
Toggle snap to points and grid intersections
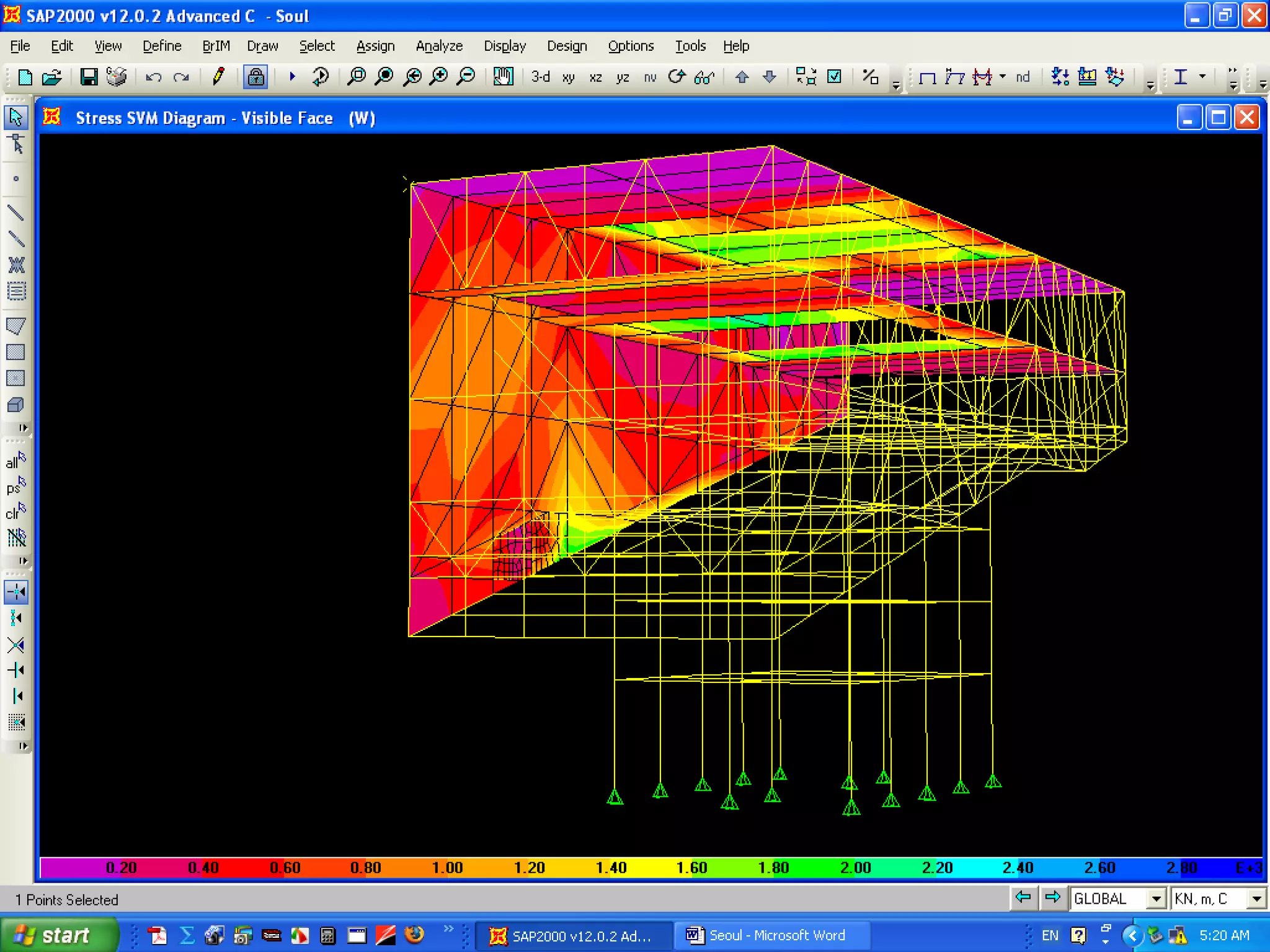click(x=16, y=592)
